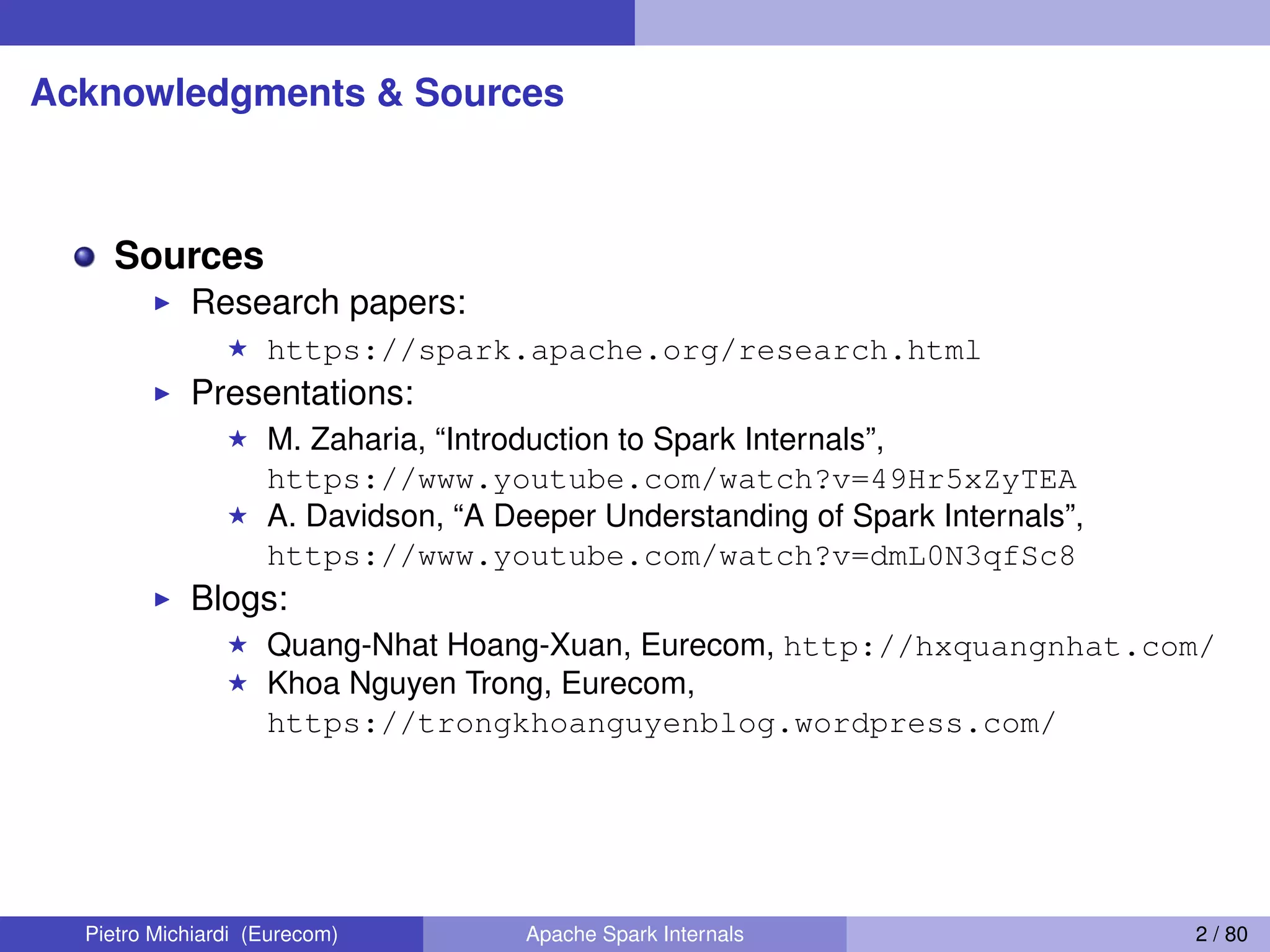Click the triangle bullet before Blogs
The height and width of the screenshot is (952, 1270).
pos(162,599)
